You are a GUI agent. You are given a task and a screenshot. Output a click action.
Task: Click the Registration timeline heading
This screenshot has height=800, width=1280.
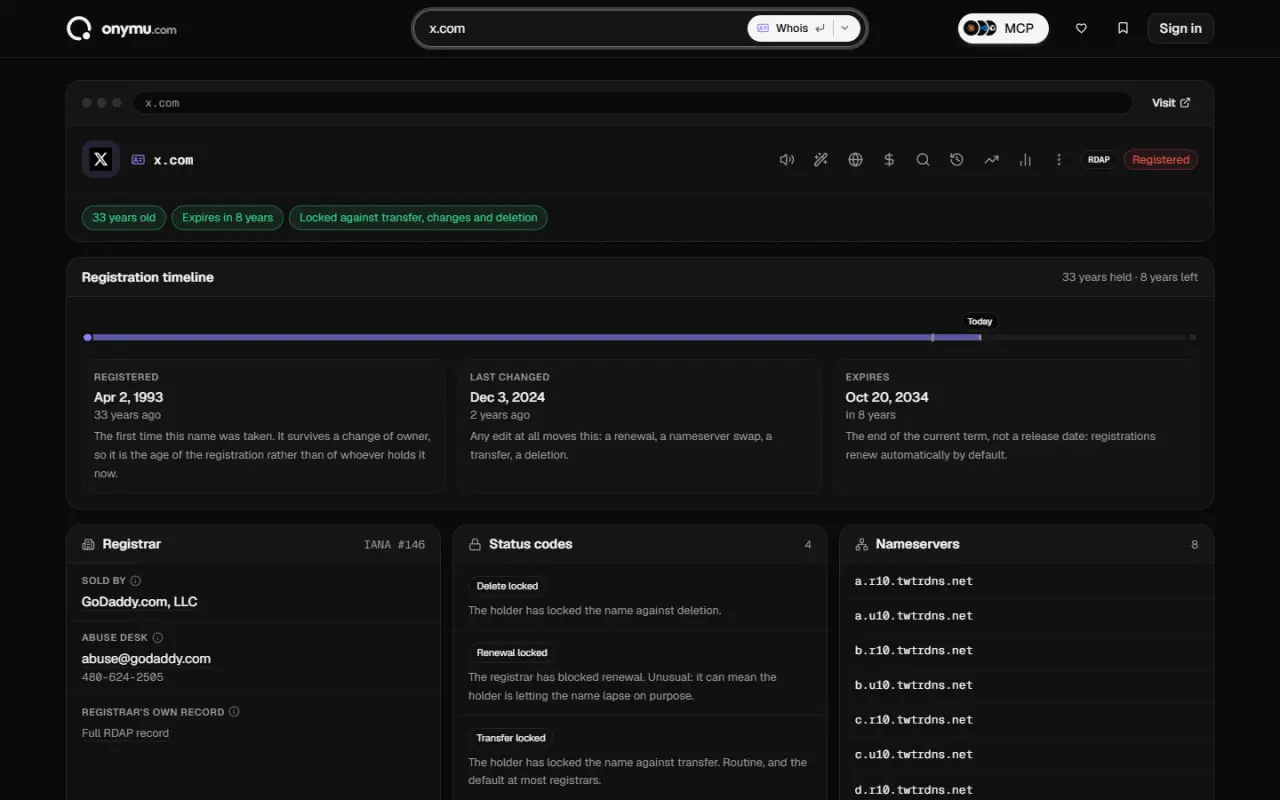tap(148, 277)
